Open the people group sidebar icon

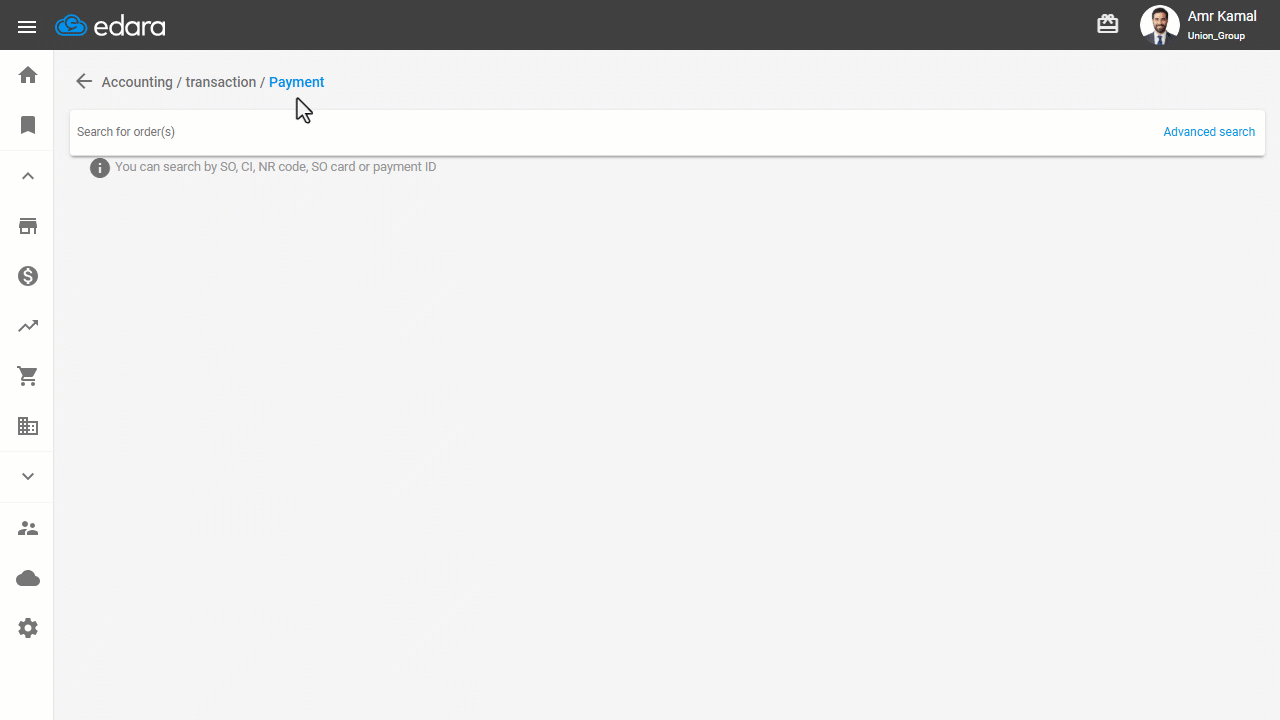click(x=28, y=528)
